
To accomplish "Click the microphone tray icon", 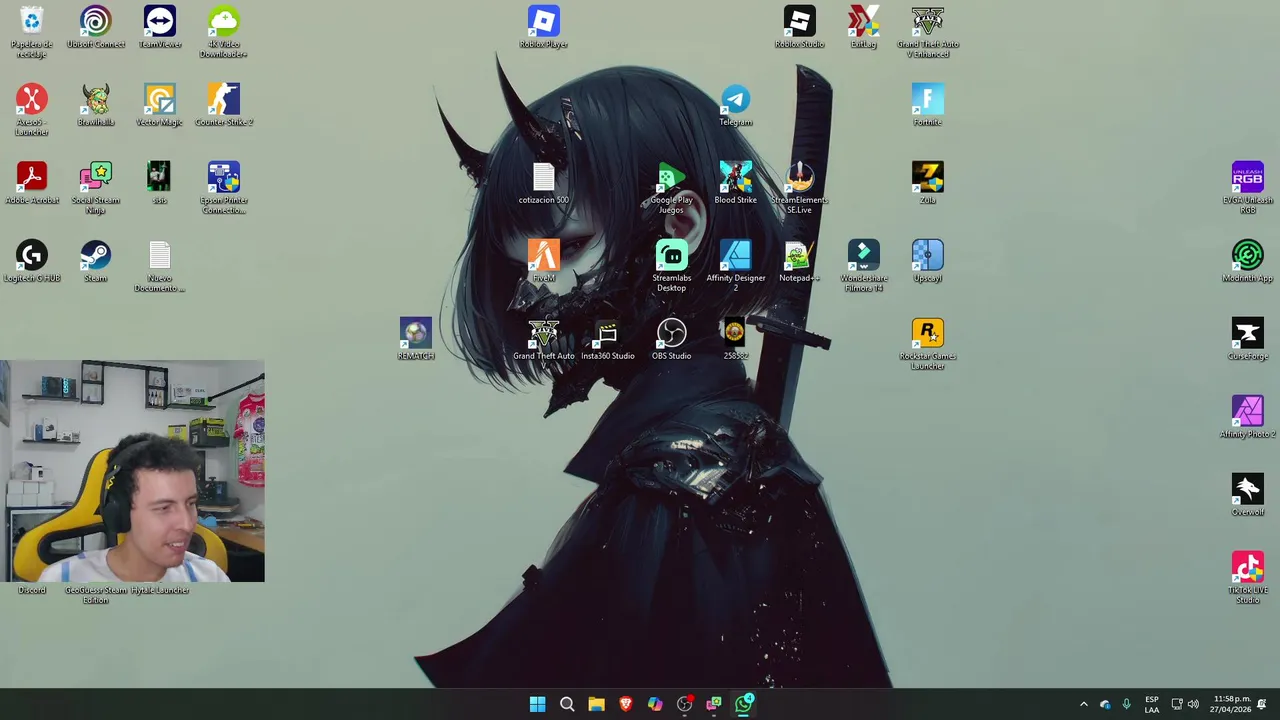I will pos(1126,704).
